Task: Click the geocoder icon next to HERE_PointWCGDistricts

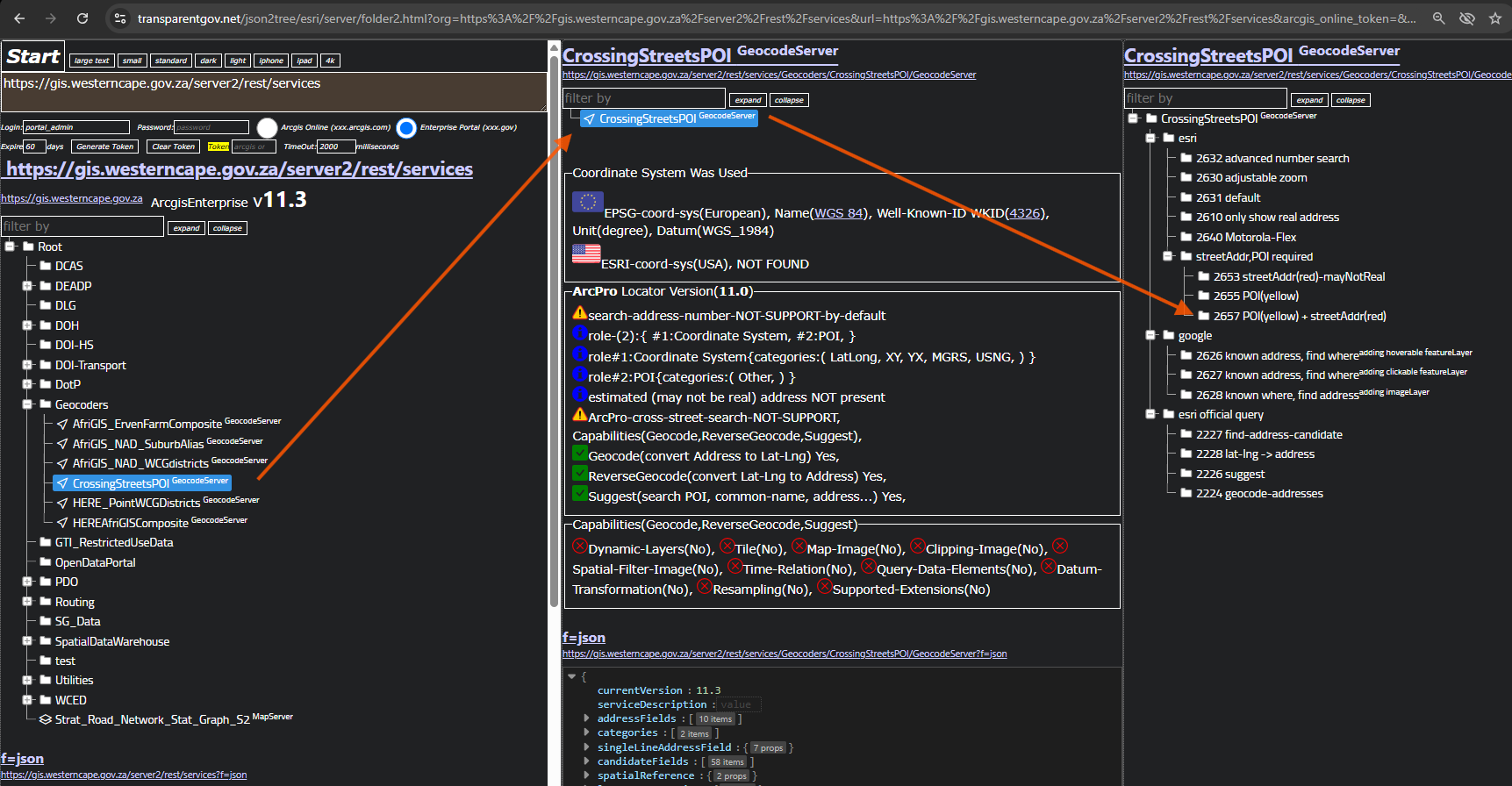Action: pos(62,504)
